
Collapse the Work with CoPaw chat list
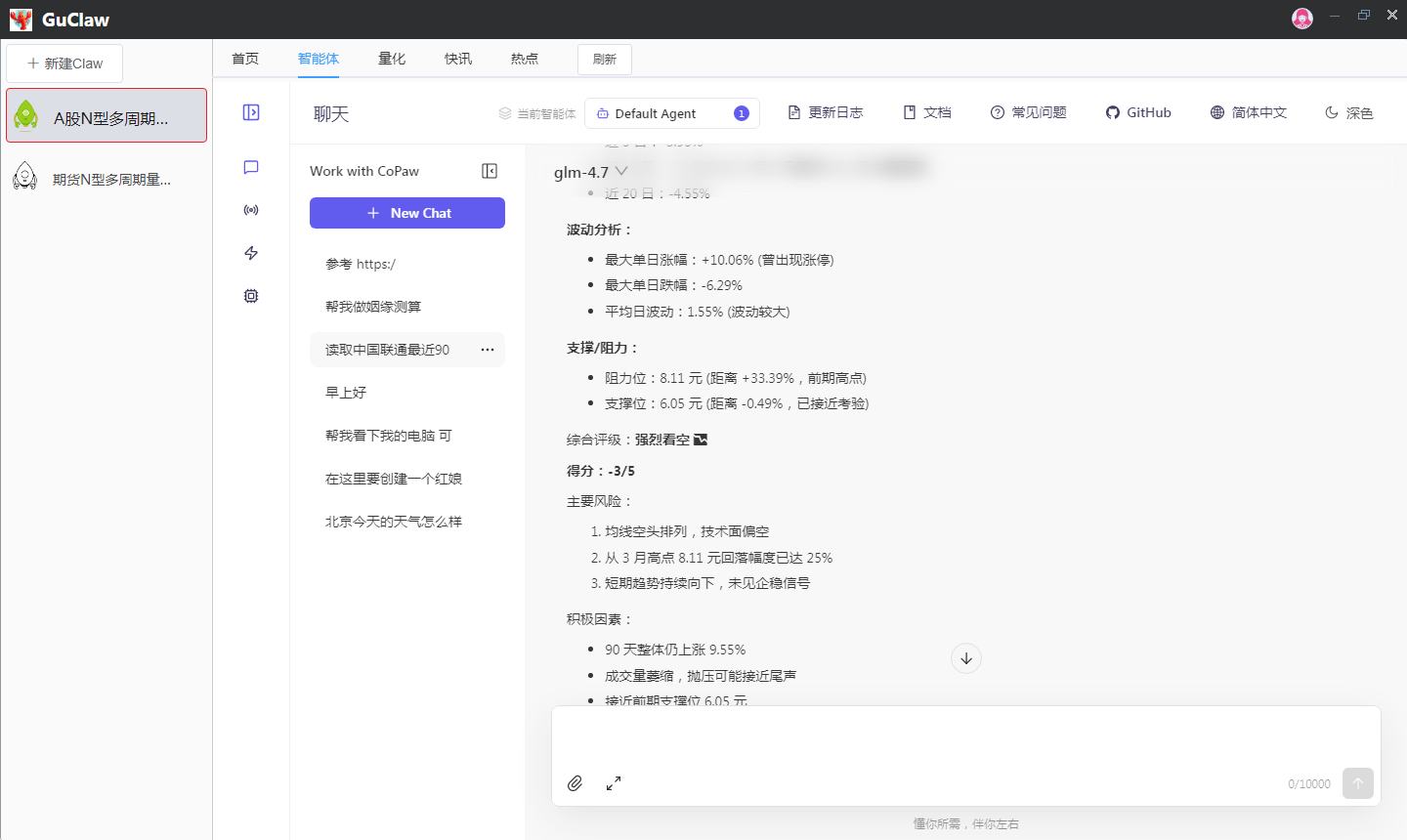489,170
